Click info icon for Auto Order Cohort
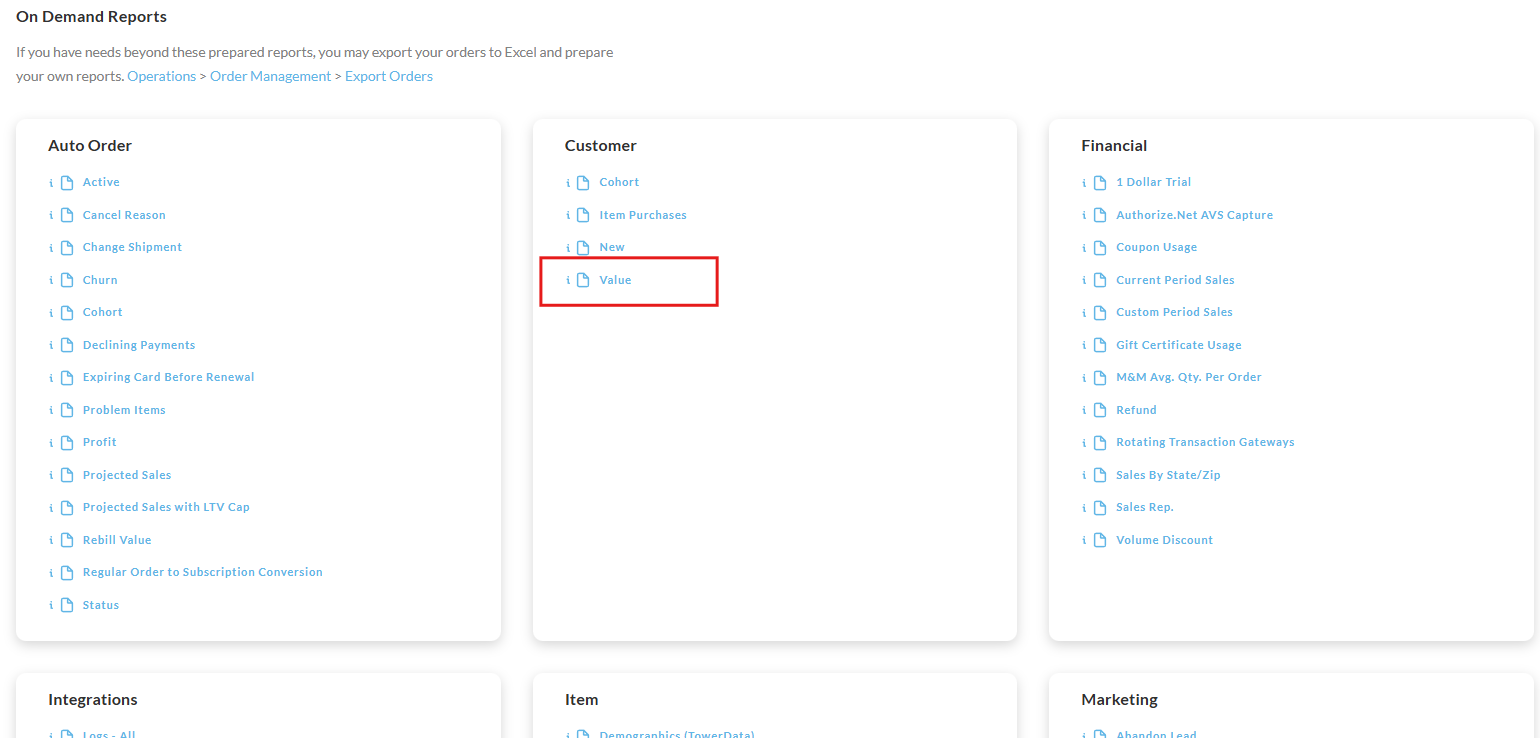 point(51,313)
